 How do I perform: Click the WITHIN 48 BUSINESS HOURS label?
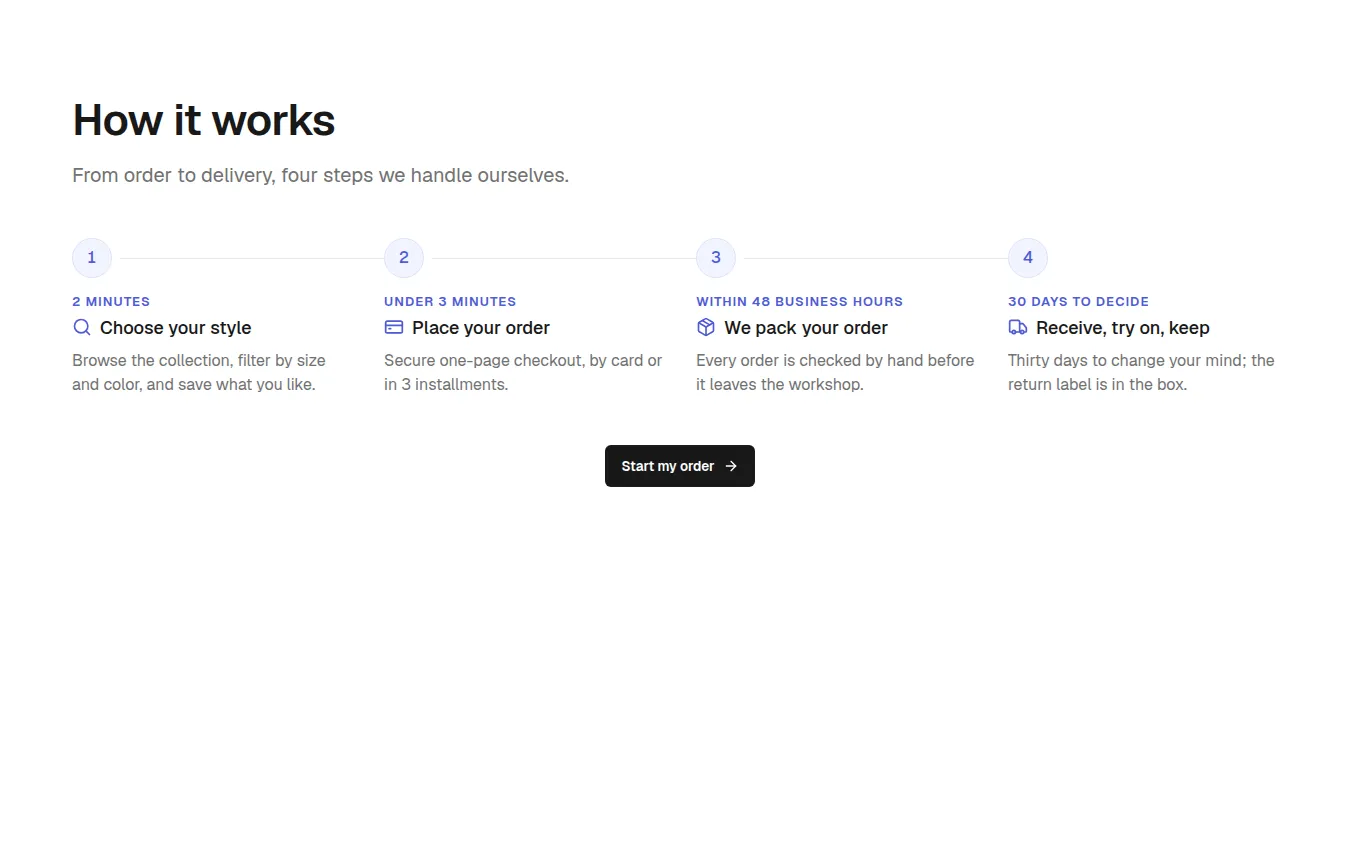800,301
